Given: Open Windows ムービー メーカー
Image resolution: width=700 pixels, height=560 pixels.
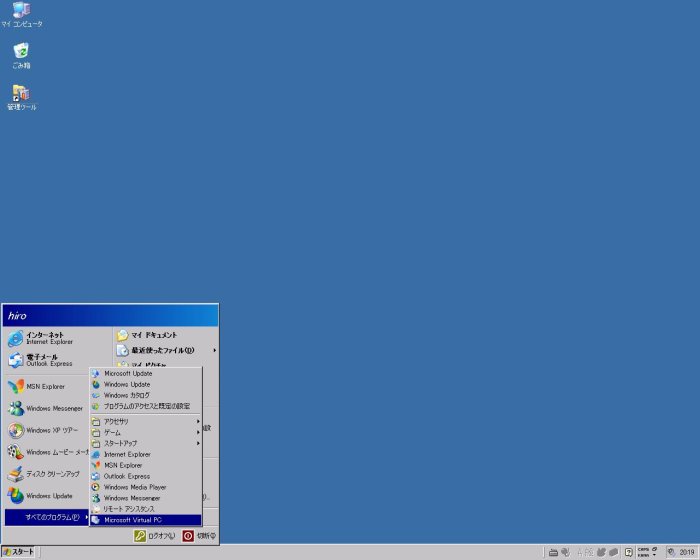Looking at the screenshot, I should 47,452.
